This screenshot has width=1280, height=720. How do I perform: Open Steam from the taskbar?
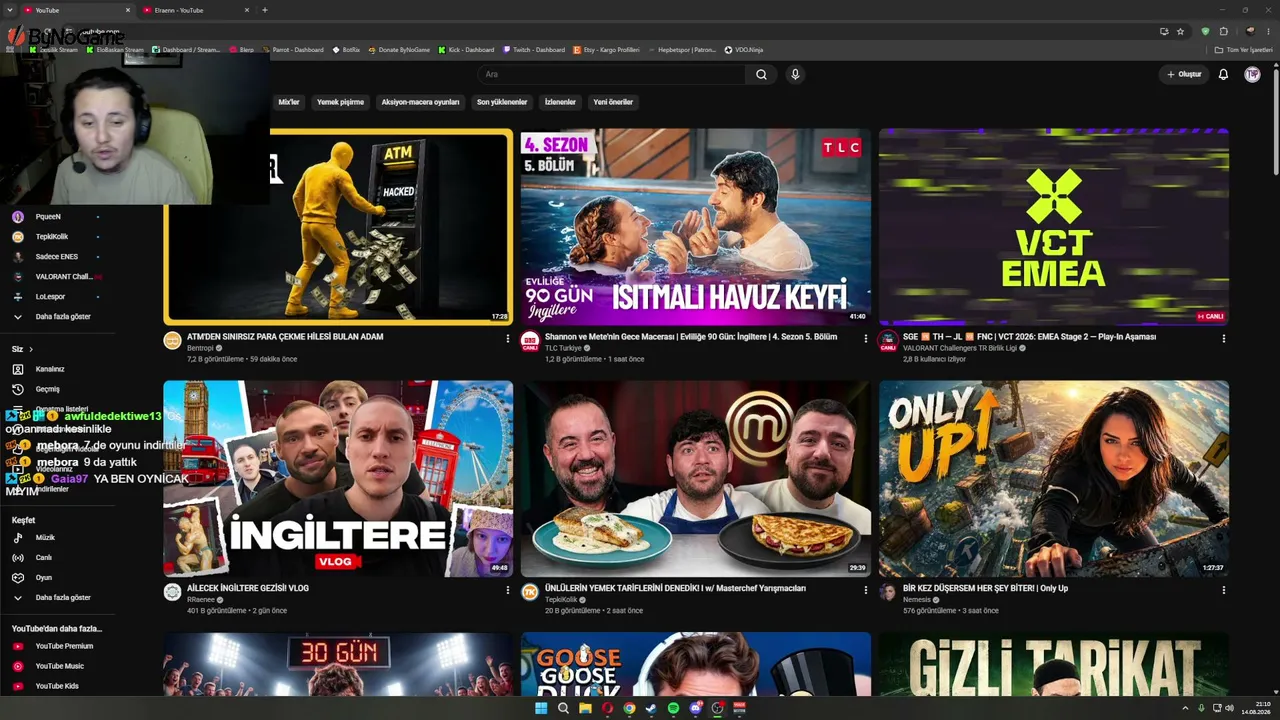pyautogui.click(x=651, y=708)
